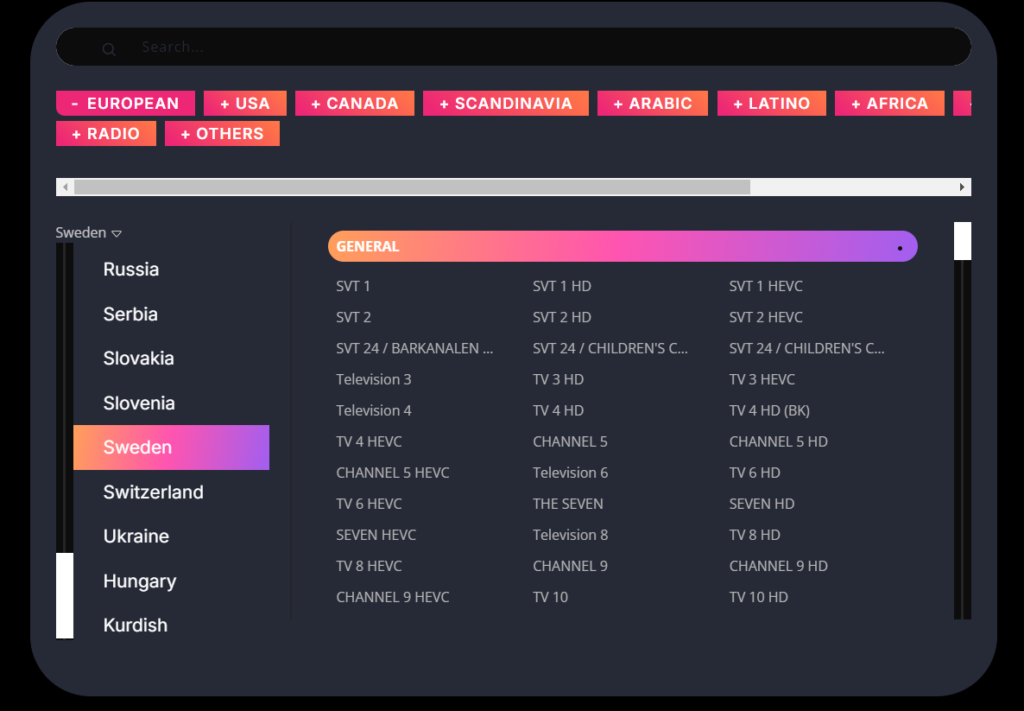Screen dimensions: 1024x711
Task: Open SVT 24 / BARKANALEN channel
Action: pyautogui.click(x=415, y=349)
